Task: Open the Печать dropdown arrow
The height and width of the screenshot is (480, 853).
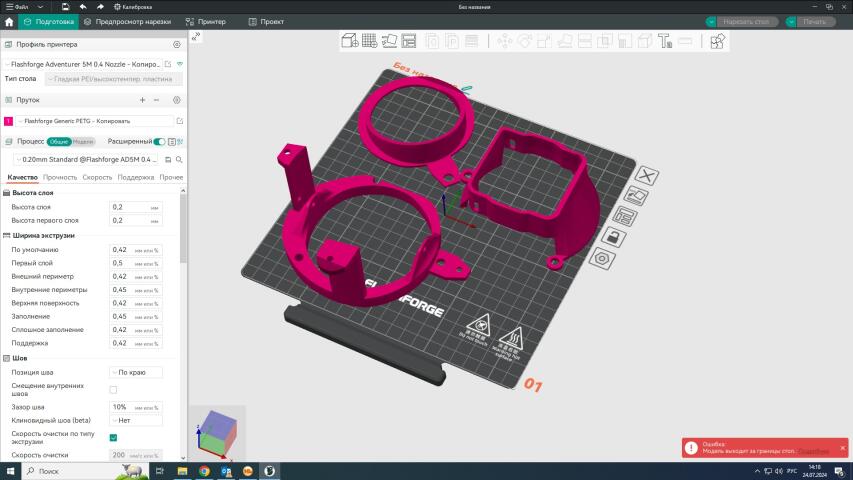Action: click(790, 22)
